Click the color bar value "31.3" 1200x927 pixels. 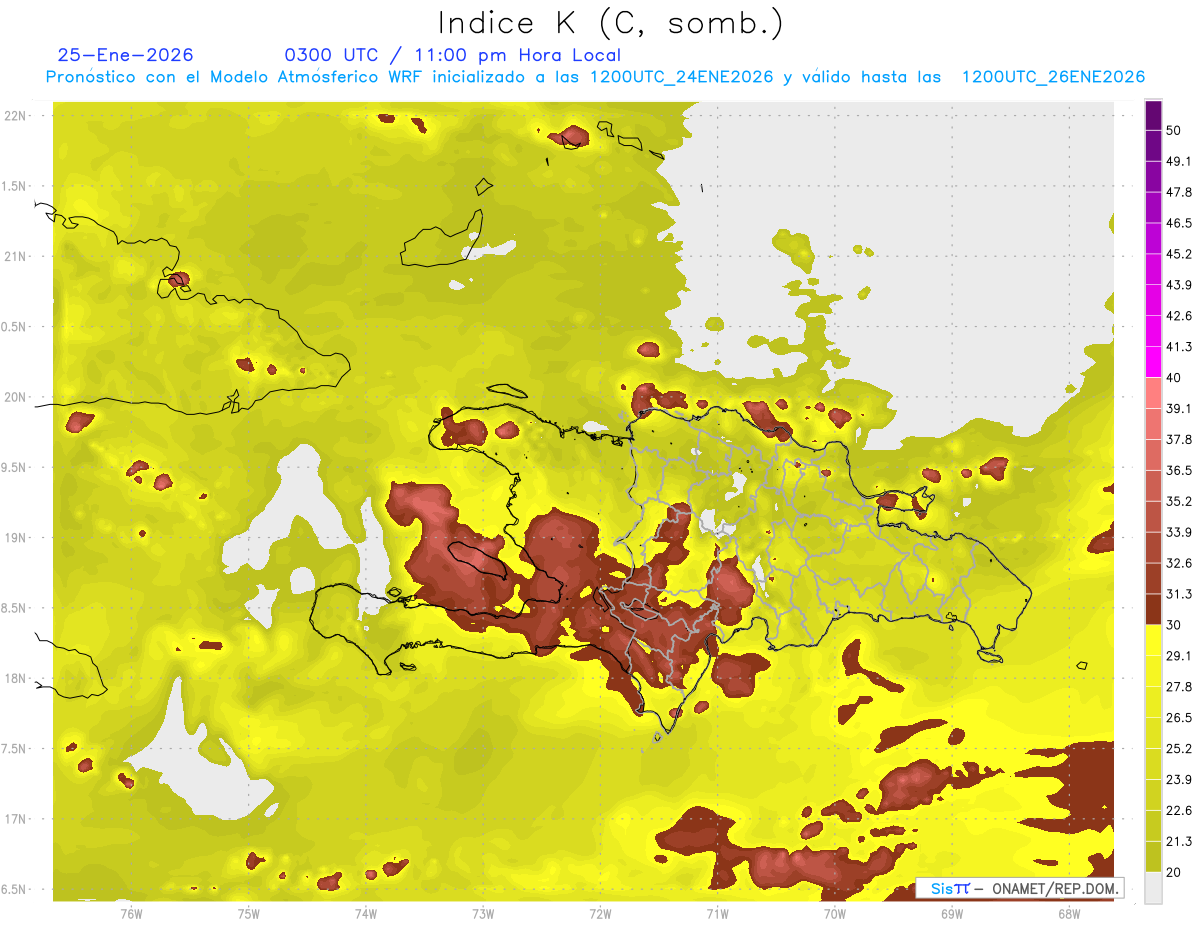1179,594
